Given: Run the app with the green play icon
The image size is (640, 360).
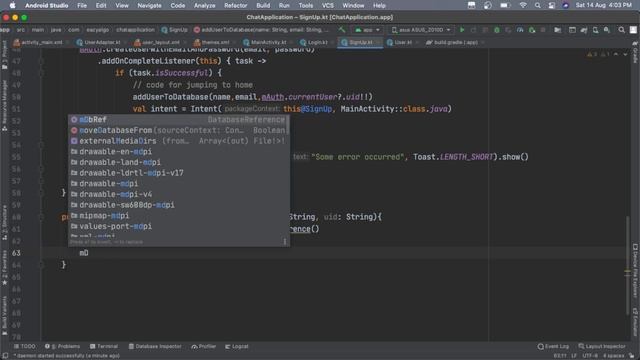Looking at the screenshot, I should click(462, 30).
